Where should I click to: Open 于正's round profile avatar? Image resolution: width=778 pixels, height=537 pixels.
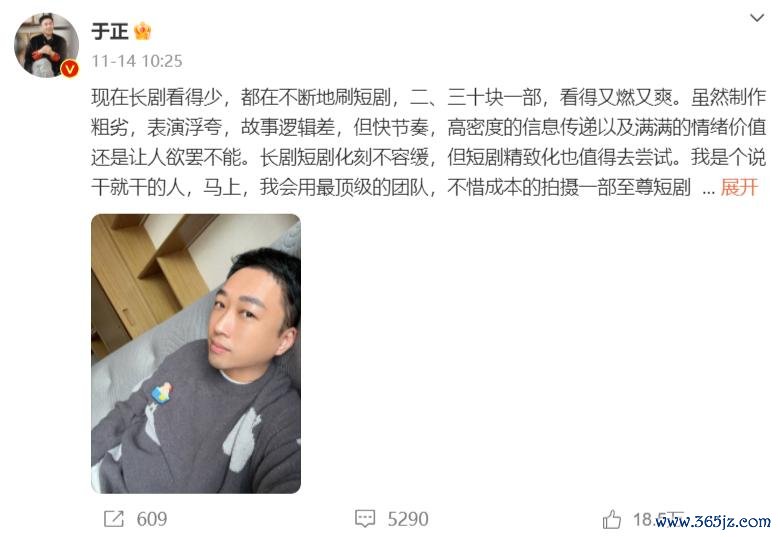46,45
